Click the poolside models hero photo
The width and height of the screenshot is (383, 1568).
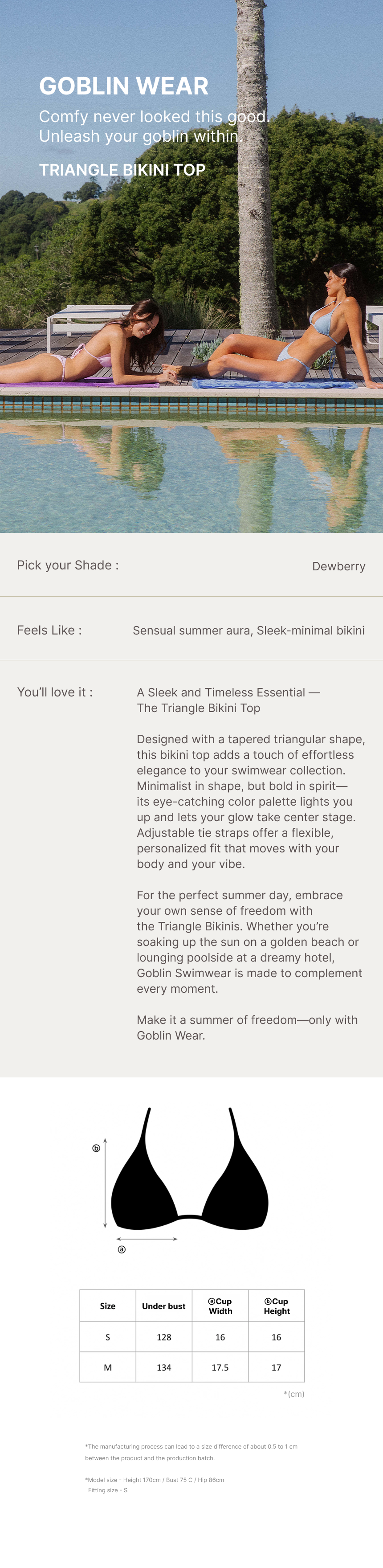tap(191, 365)
